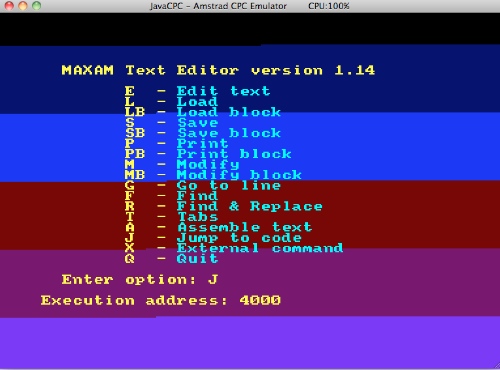Viewport: 500px width, 370px height.
Task: Choose the 'Load block' option
Action: pos(229,112)
